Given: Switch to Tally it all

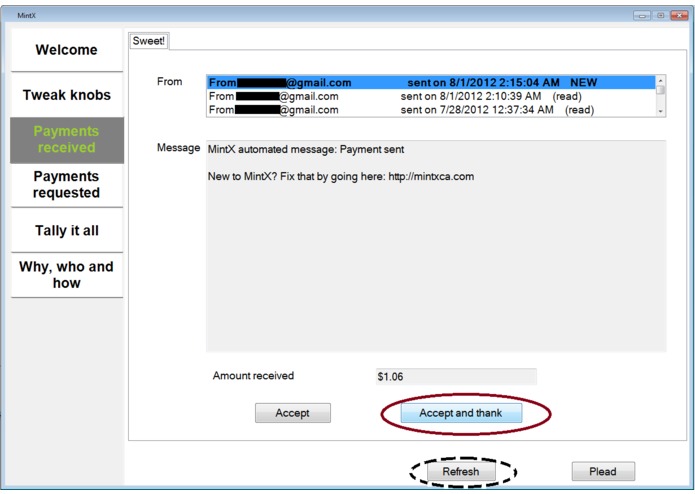Looking at the screenshot, I should [66, 230].
